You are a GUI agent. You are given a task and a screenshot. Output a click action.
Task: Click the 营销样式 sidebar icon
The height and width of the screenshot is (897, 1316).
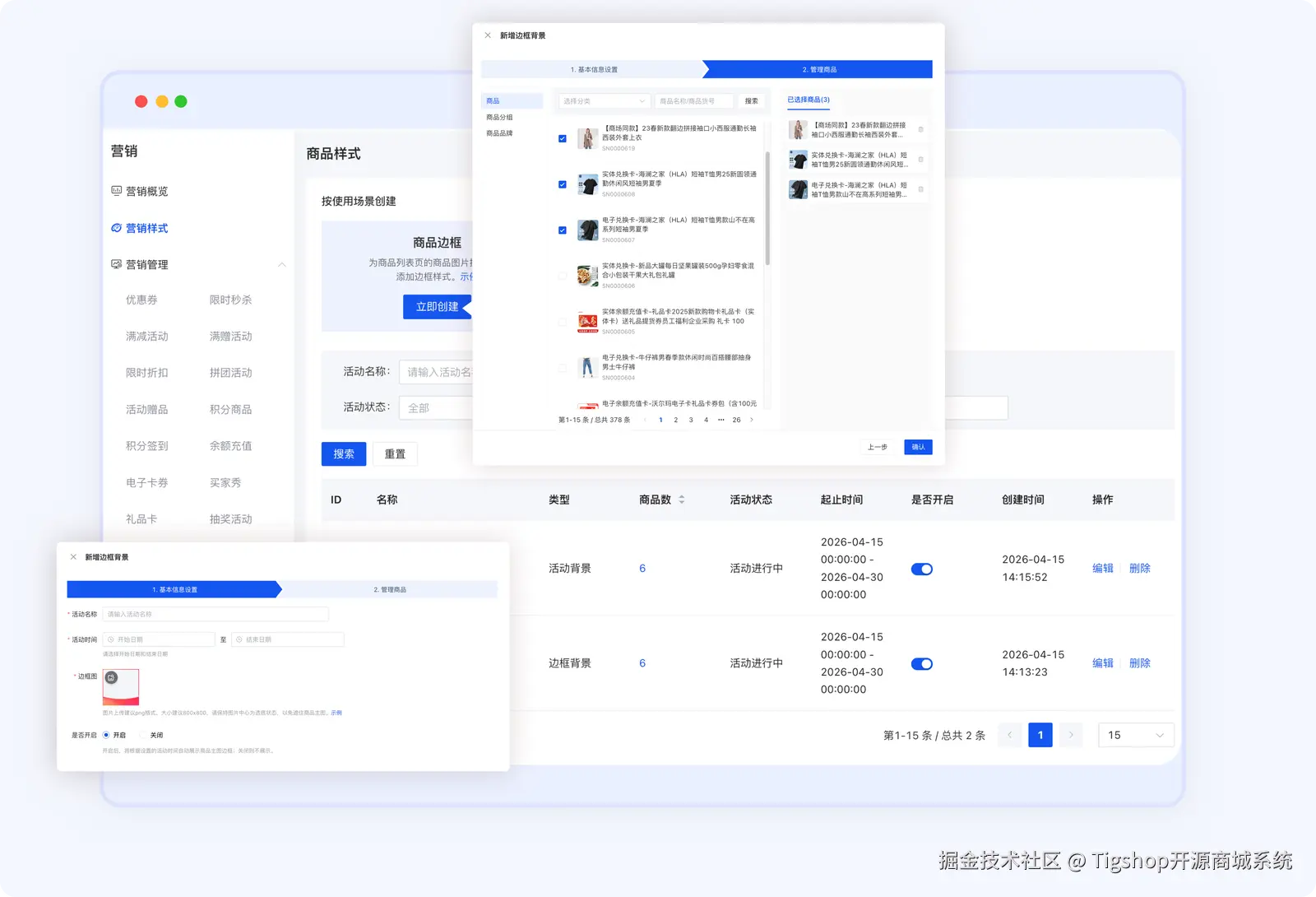(117, 228)
